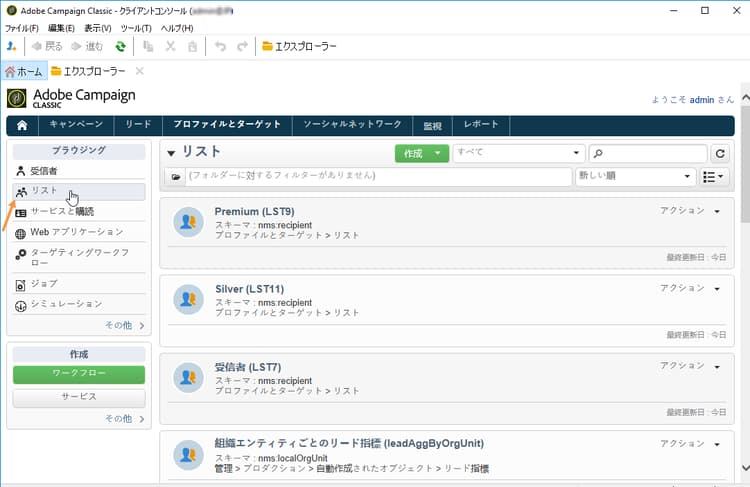This screenshot has width=750, height=487.
Task: Open シミュレーション in the browsing panel
Action: pos(79,305)
